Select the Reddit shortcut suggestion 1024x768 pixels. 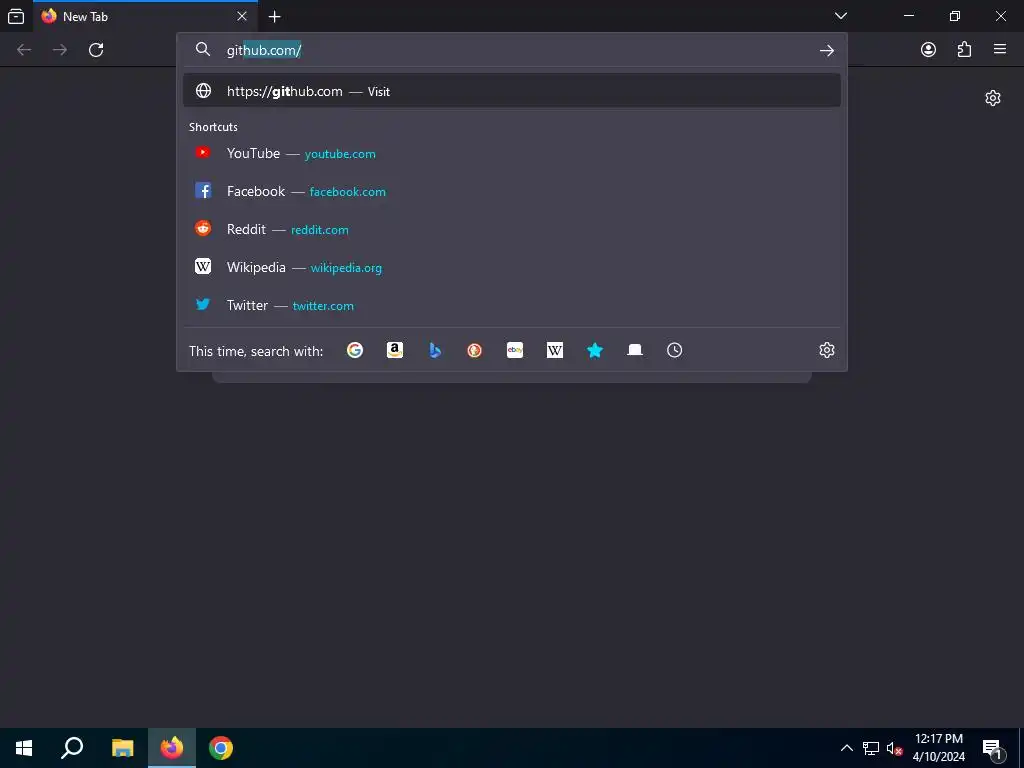click(512, 229)
